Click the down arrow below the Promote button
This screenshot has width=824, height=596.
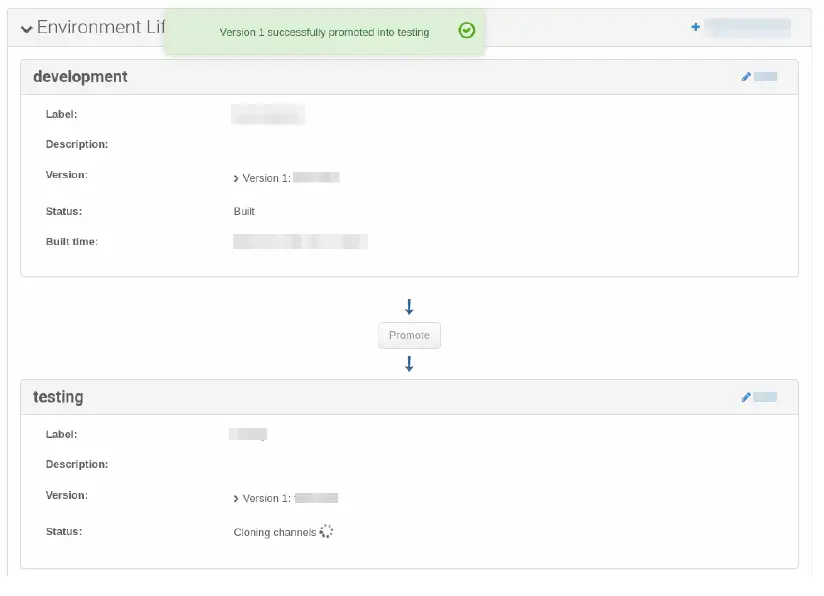point(409,364)
